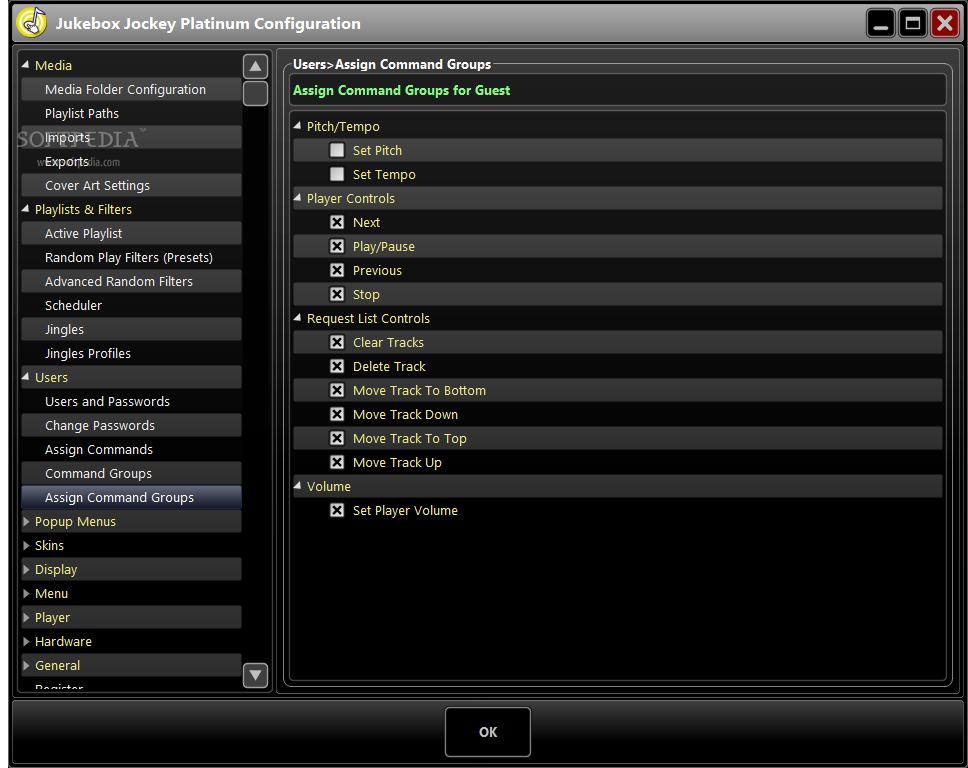This screenshot has width=968, height=768.
Task: Select Advanced Random Filters
Action: [131, 282]
